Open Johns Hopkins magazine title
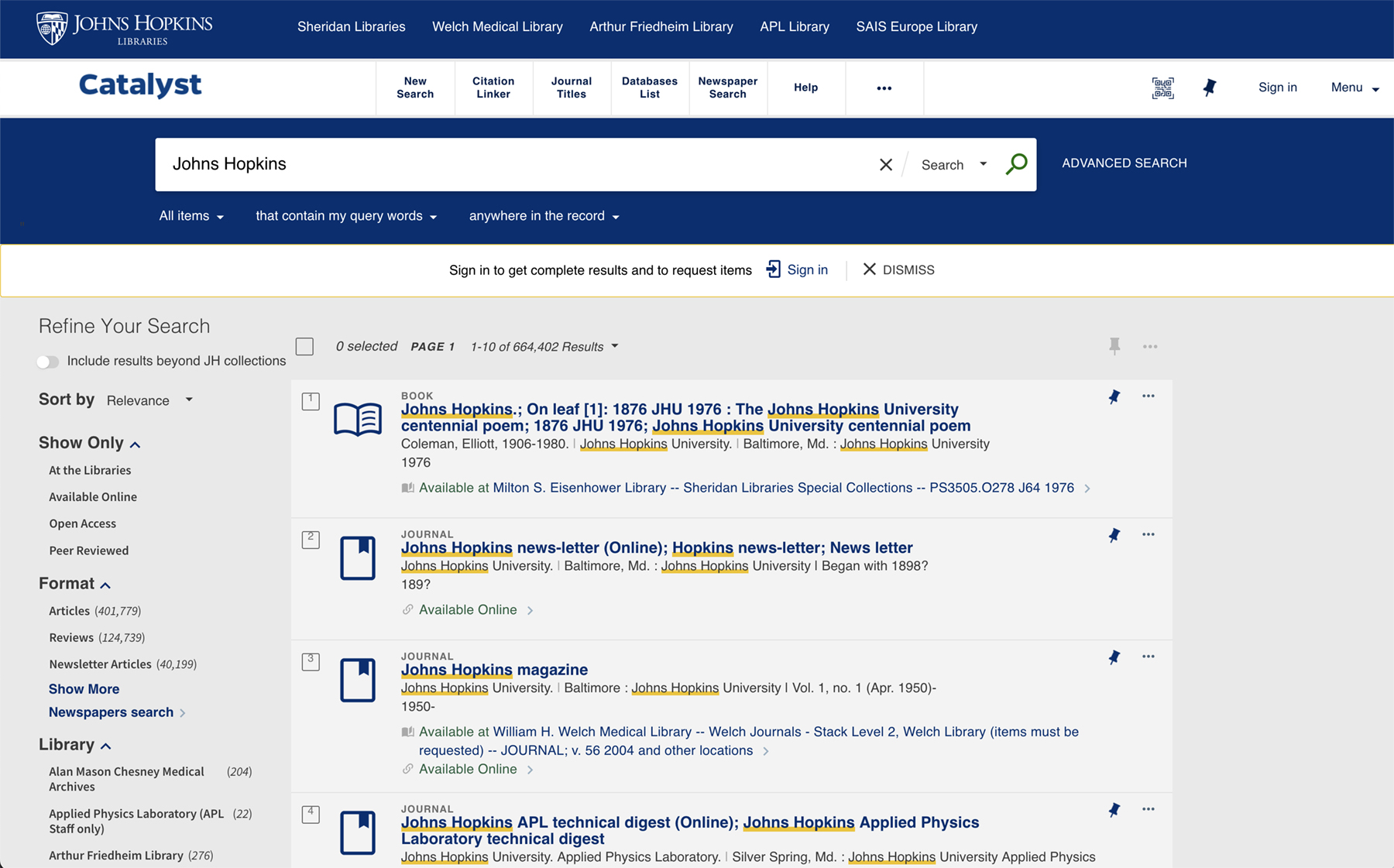The width and height of the screenshot is (1394, 868). [494, 670]
